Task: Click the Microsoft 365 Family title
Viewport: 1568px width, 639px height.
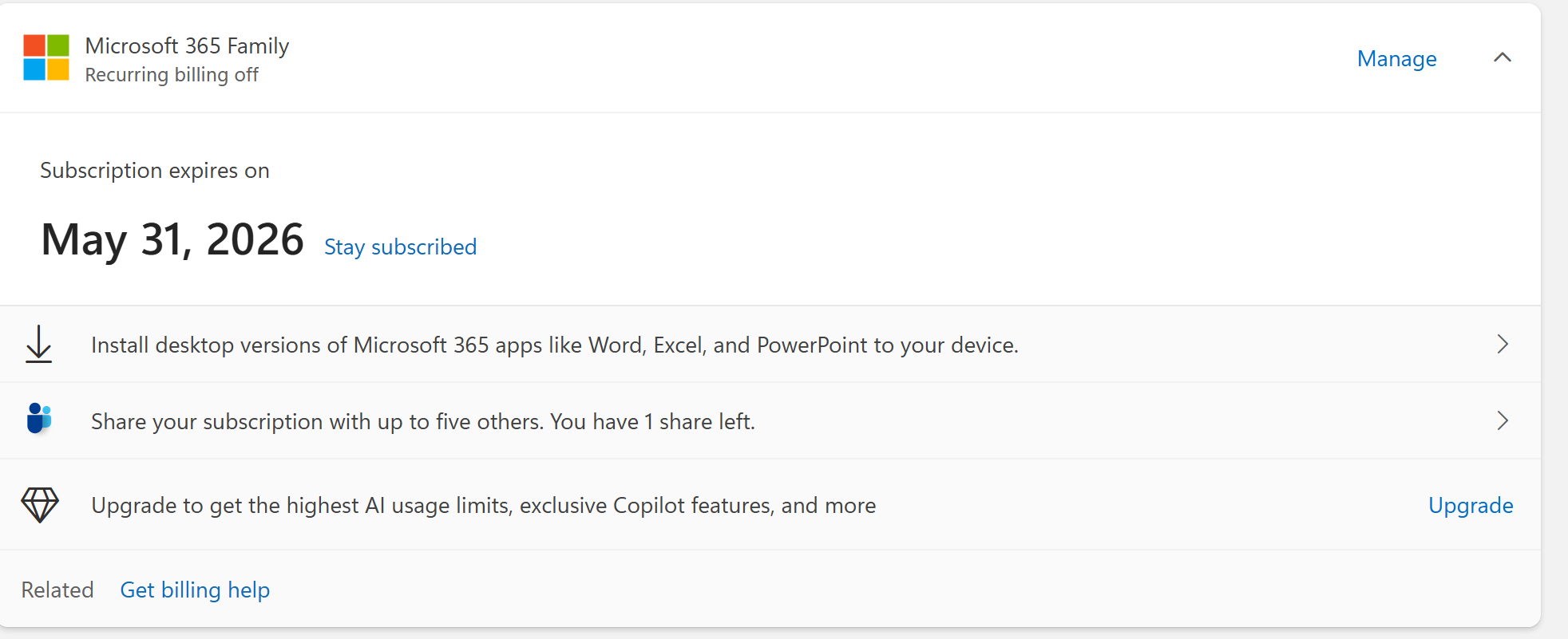Action: (x=187, y=45)
